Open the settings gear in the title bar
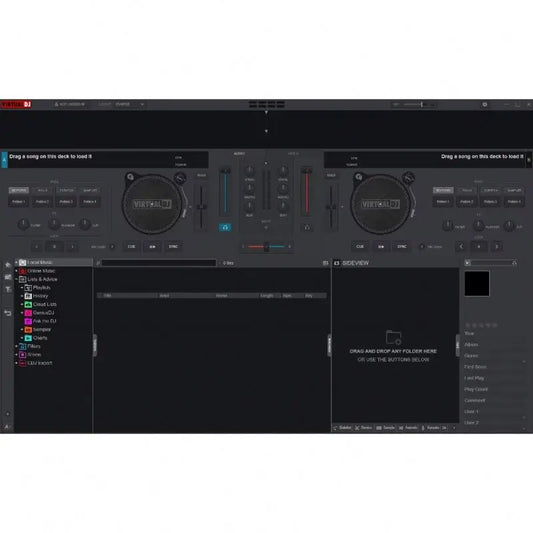The height and width of the screenshot is (533, 533). (485, 104)
